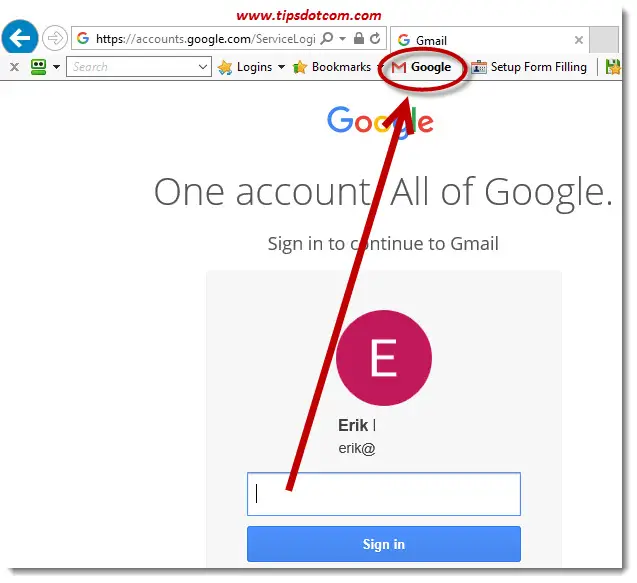This screenshot has width=637, height=583.
Task: Expand the RoboForm icon dropdown arrow
Action: tap(56, 67)
